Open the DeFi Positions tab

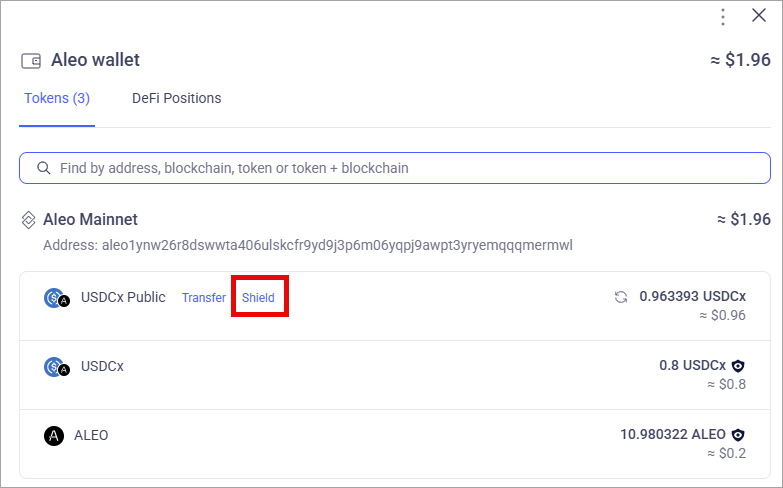tap(176, 98)
